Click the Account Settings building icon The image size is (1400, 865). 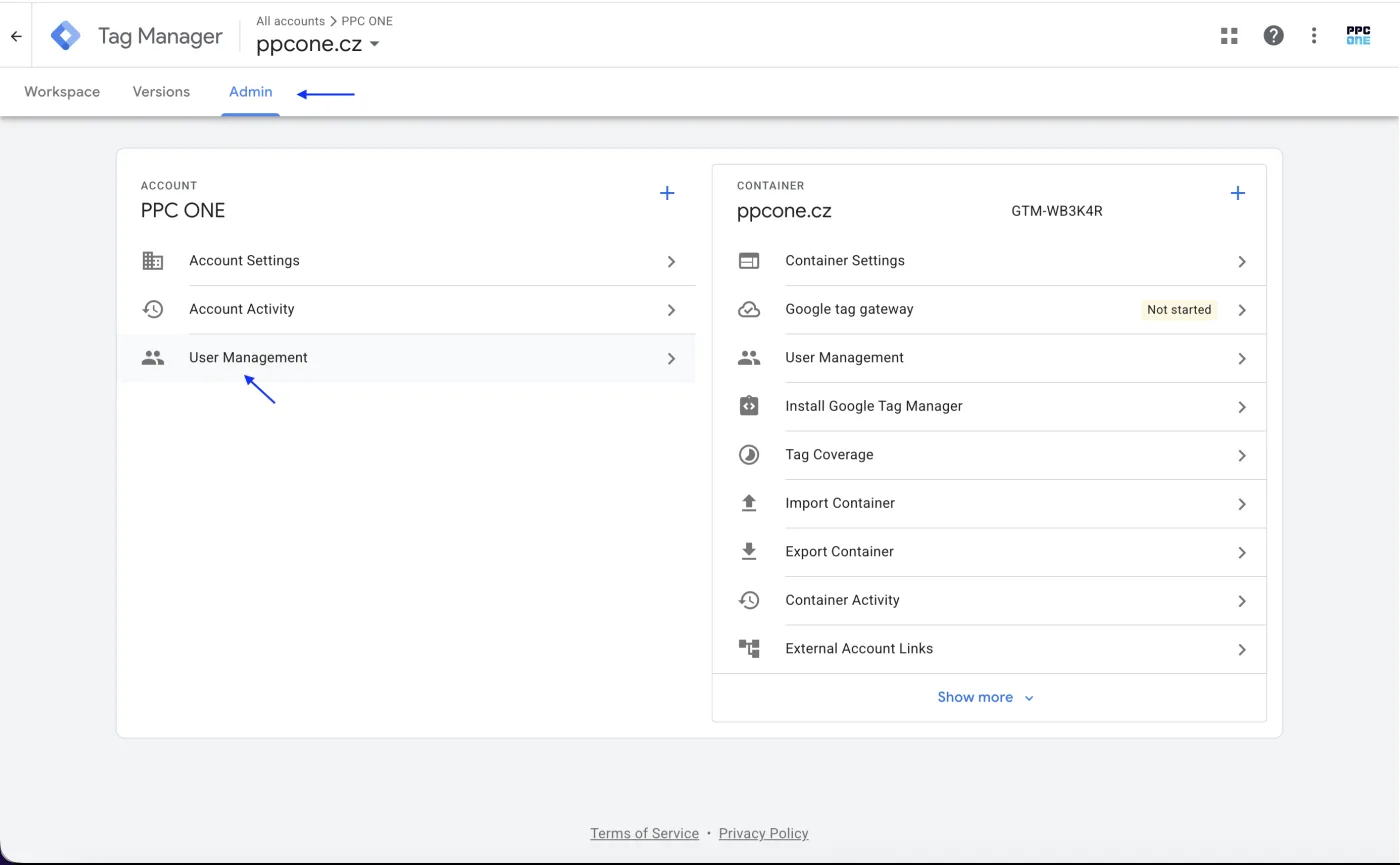pyautogui.click(x=153, y=261)
